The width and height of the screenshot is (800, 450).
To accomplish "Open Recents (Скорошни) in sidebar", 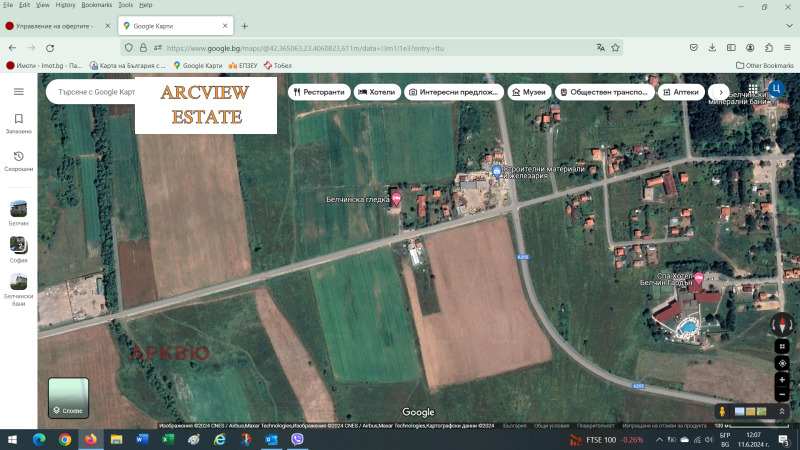I will pyautogui.click(x=18, y=161).
